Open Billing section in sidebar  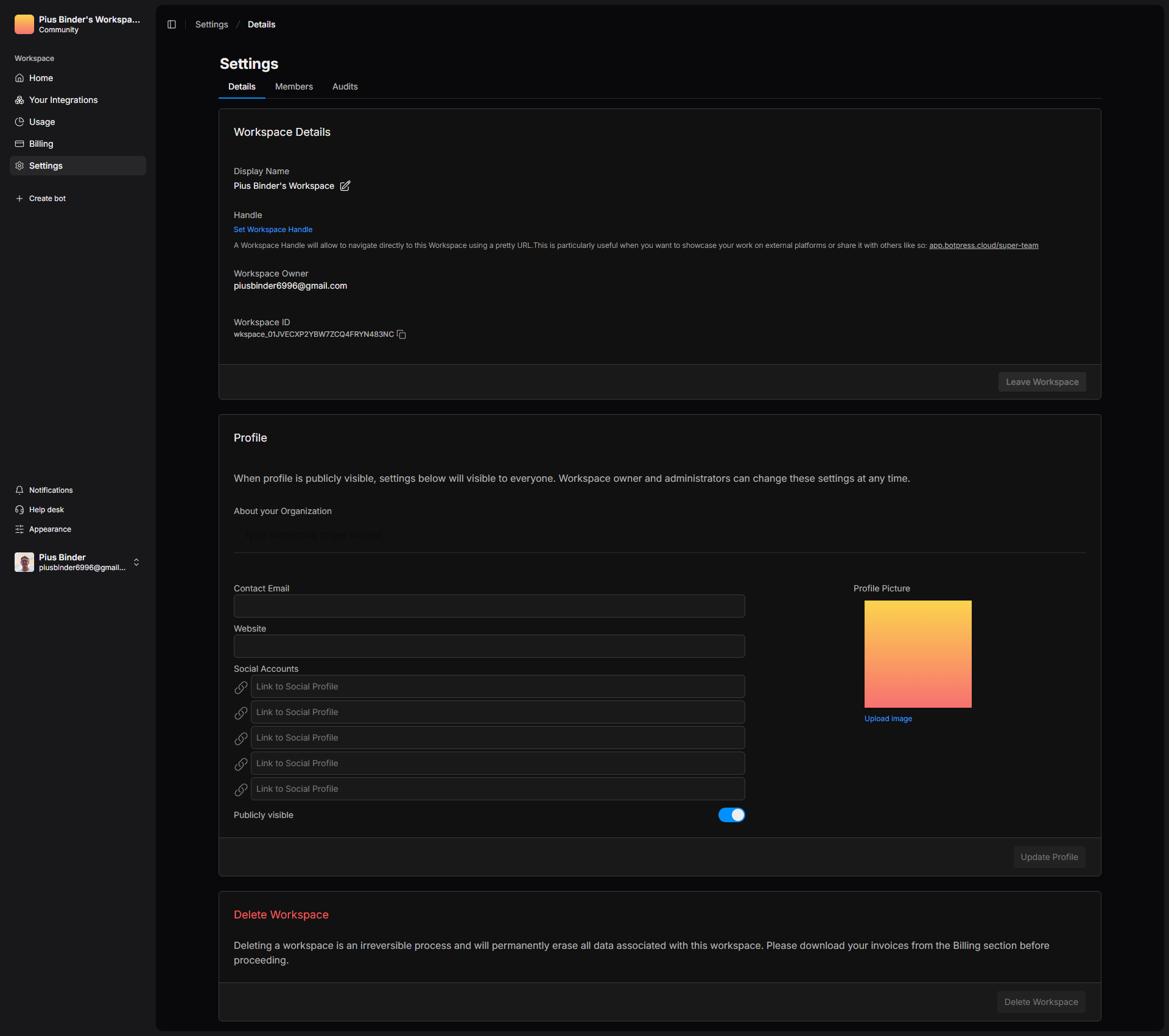tap(41, 144)
